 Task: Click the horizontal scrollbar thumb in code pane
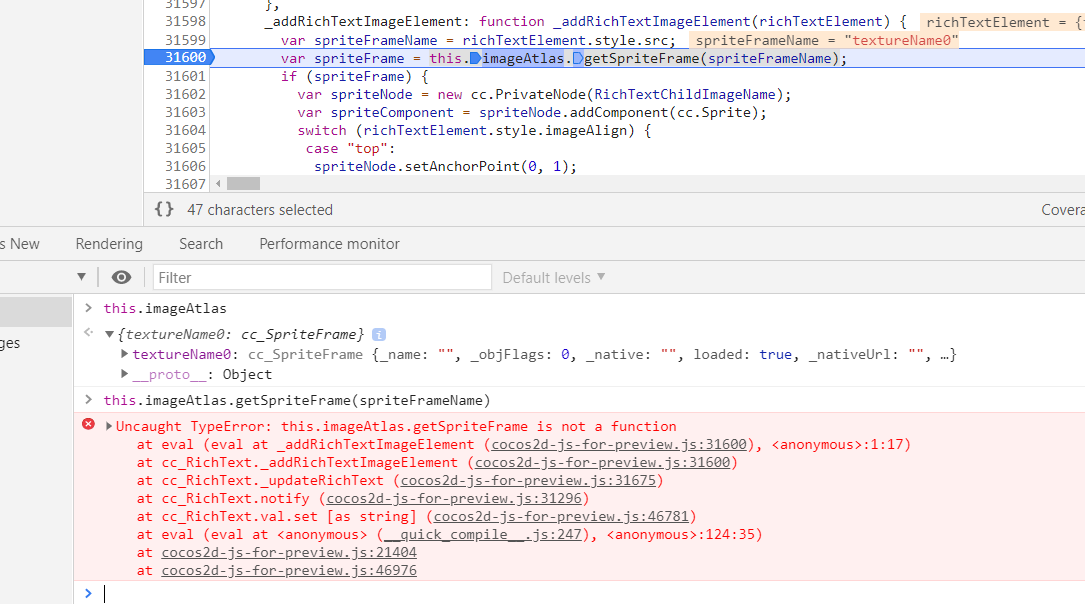[243, 184]
